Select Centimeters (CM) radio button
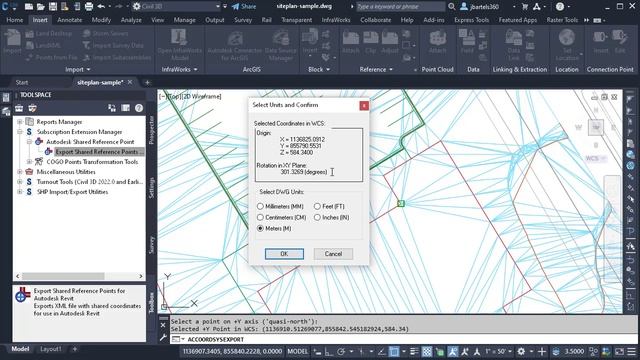Viewport: 640px width, 360px height. (260, 218)
